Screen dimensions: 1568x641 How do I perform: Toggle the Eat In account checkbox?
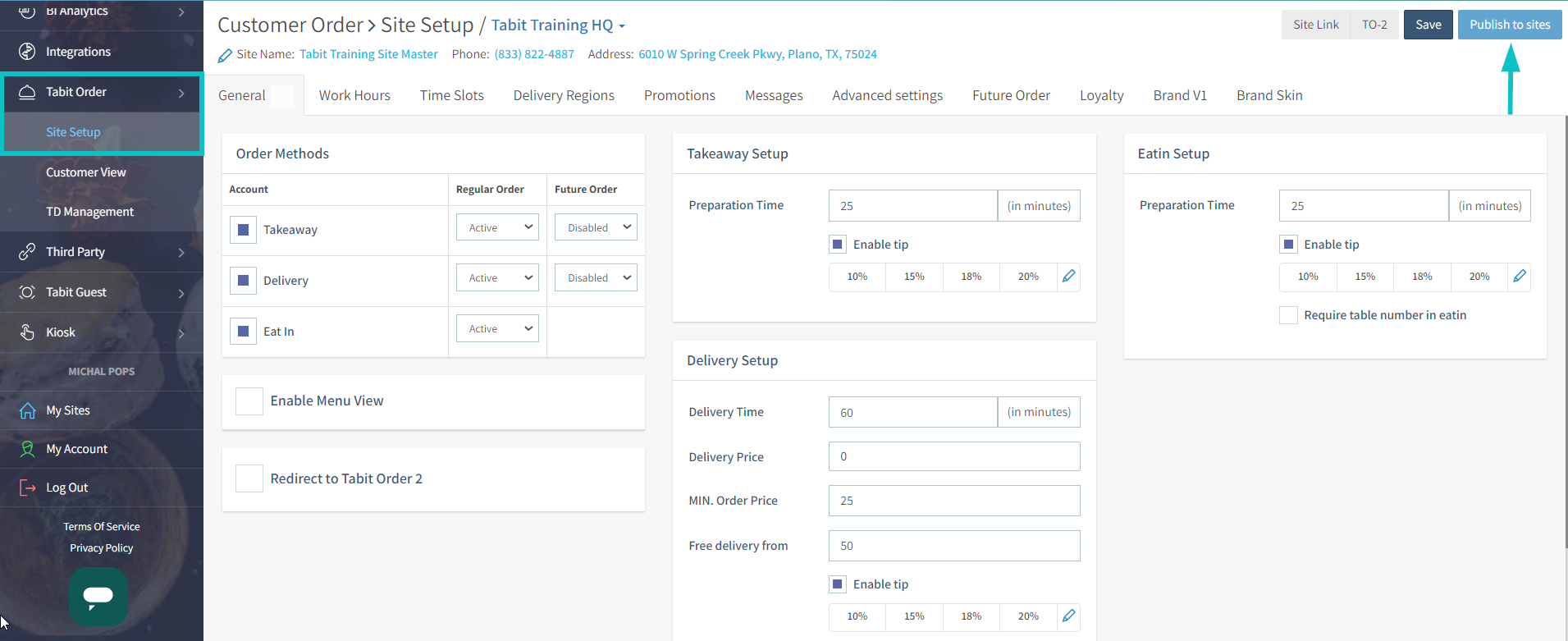tap(244, 332)
